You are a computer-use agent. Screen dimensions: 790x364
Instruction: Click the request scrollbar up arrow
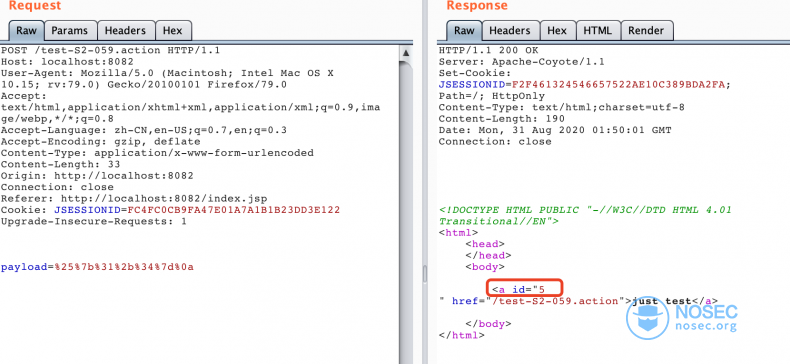(406, 52)
